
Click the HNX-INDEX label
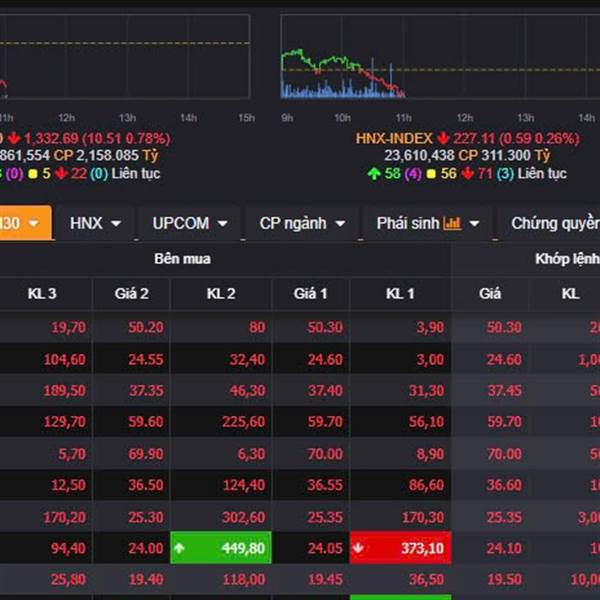[394, 138]
